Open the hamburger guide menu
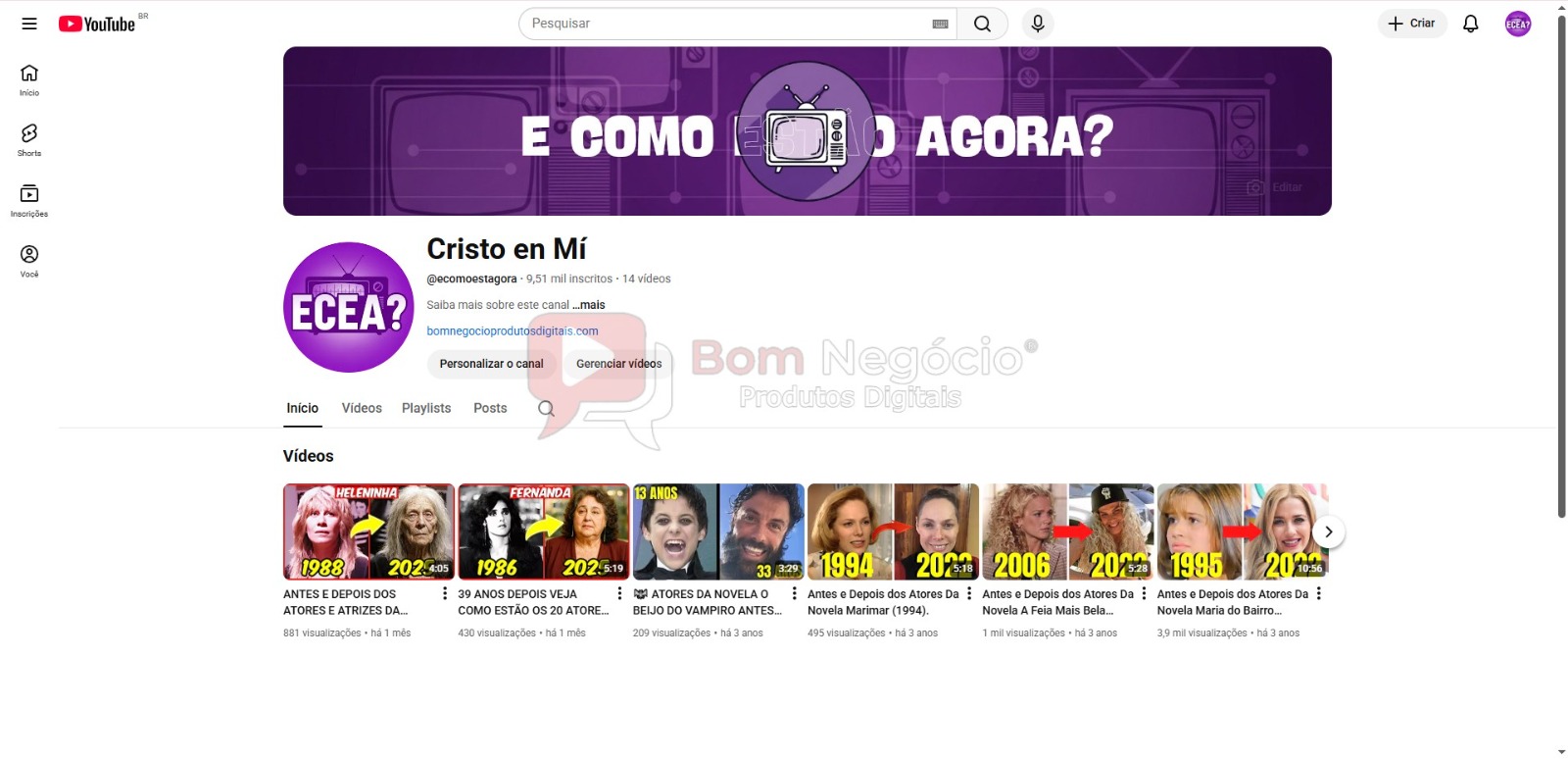Image resolution: width=1568 pixels, height=759 pixels. point(29,24)
